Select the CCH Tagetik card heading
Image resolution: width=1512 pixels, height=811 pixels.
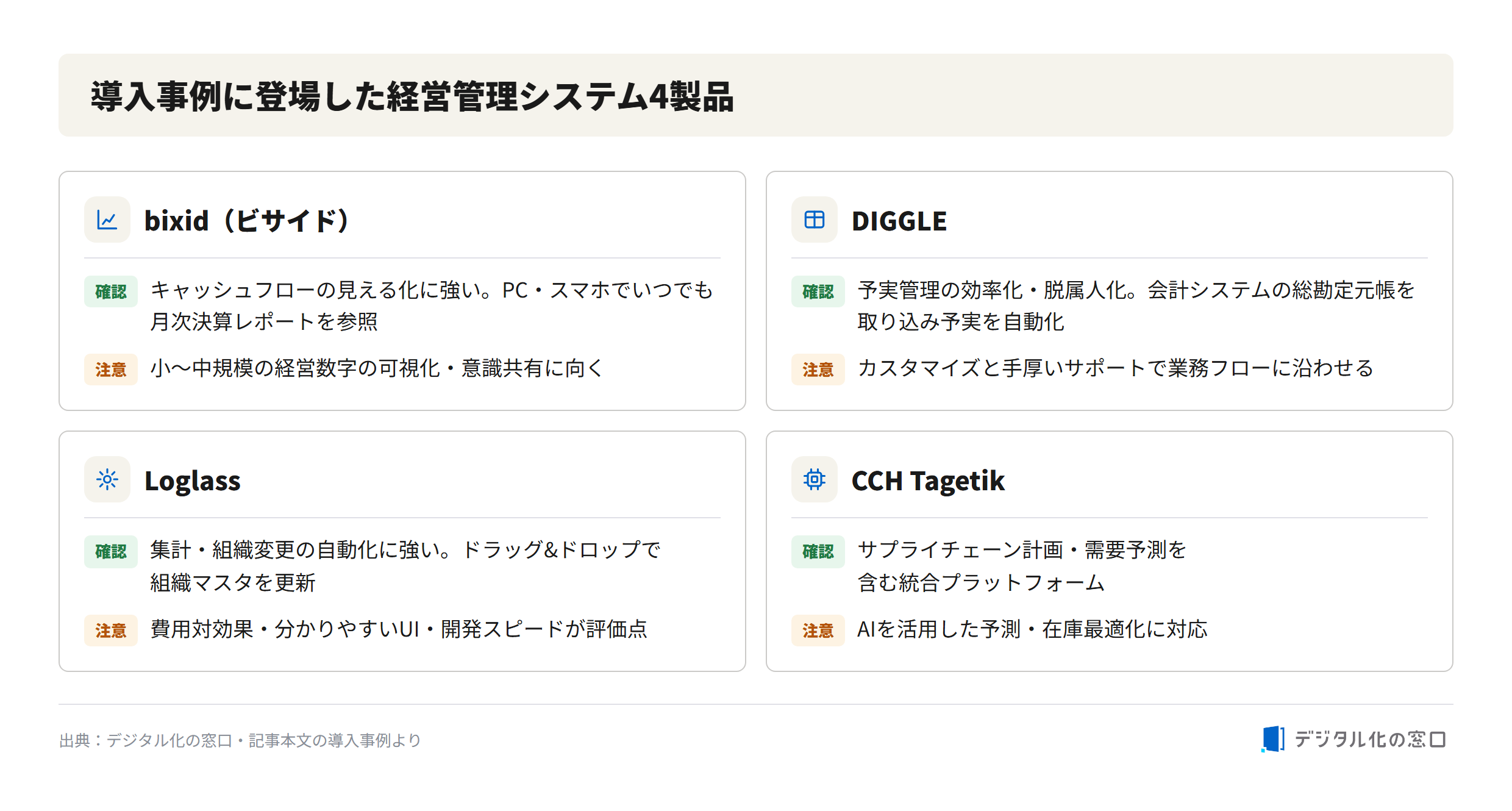(928, 481)
